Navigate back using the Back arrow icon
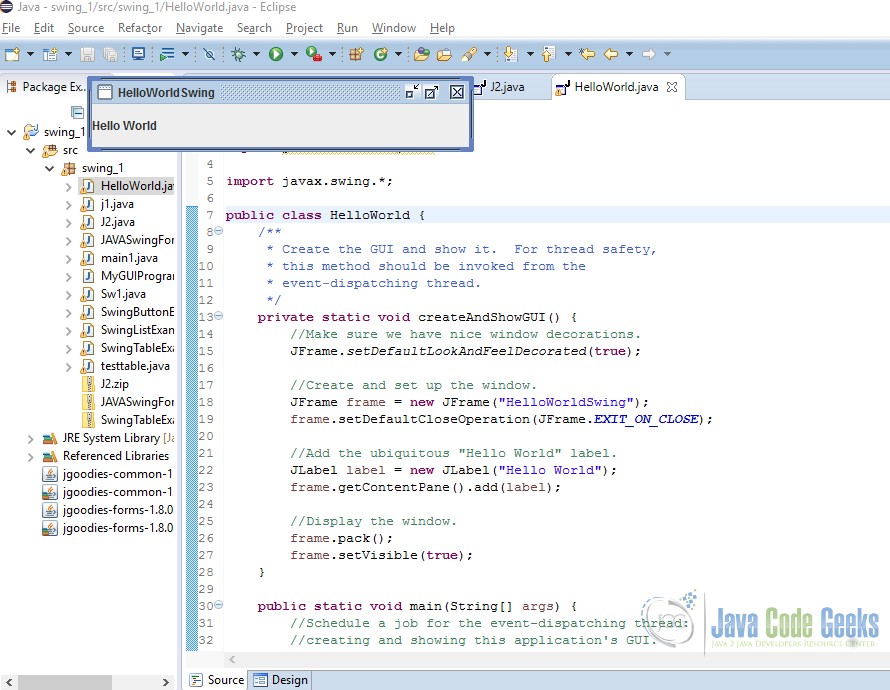890x690 pixels. pyautogui.click(x=610, y=54)
